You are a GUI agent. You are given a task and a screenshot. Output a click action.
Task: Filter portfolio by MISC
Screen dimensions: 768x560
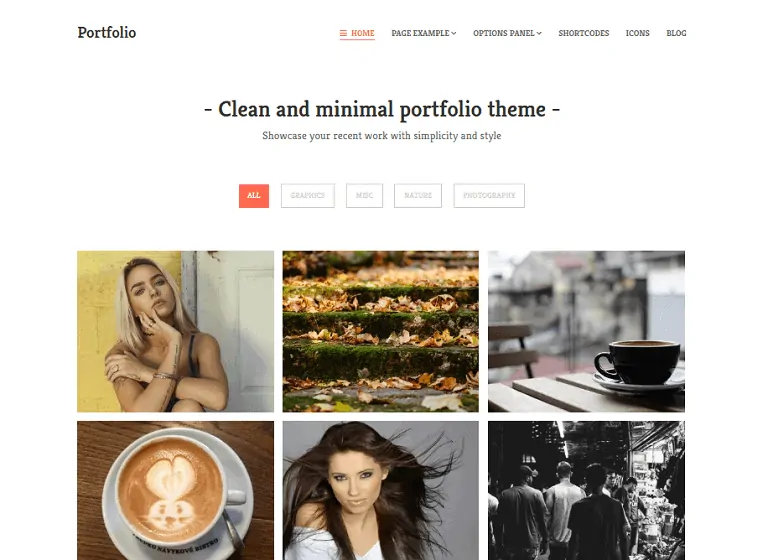[x=364, y=195]
